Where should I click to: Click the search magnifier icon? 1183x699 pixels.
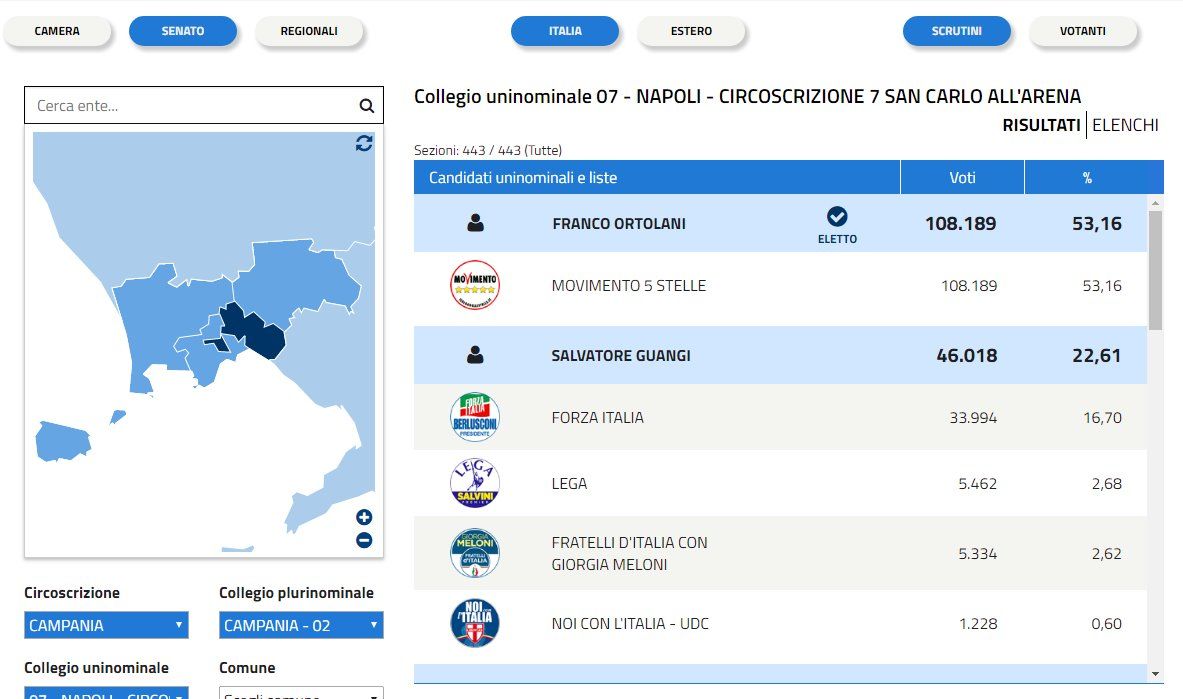[366, 106]
